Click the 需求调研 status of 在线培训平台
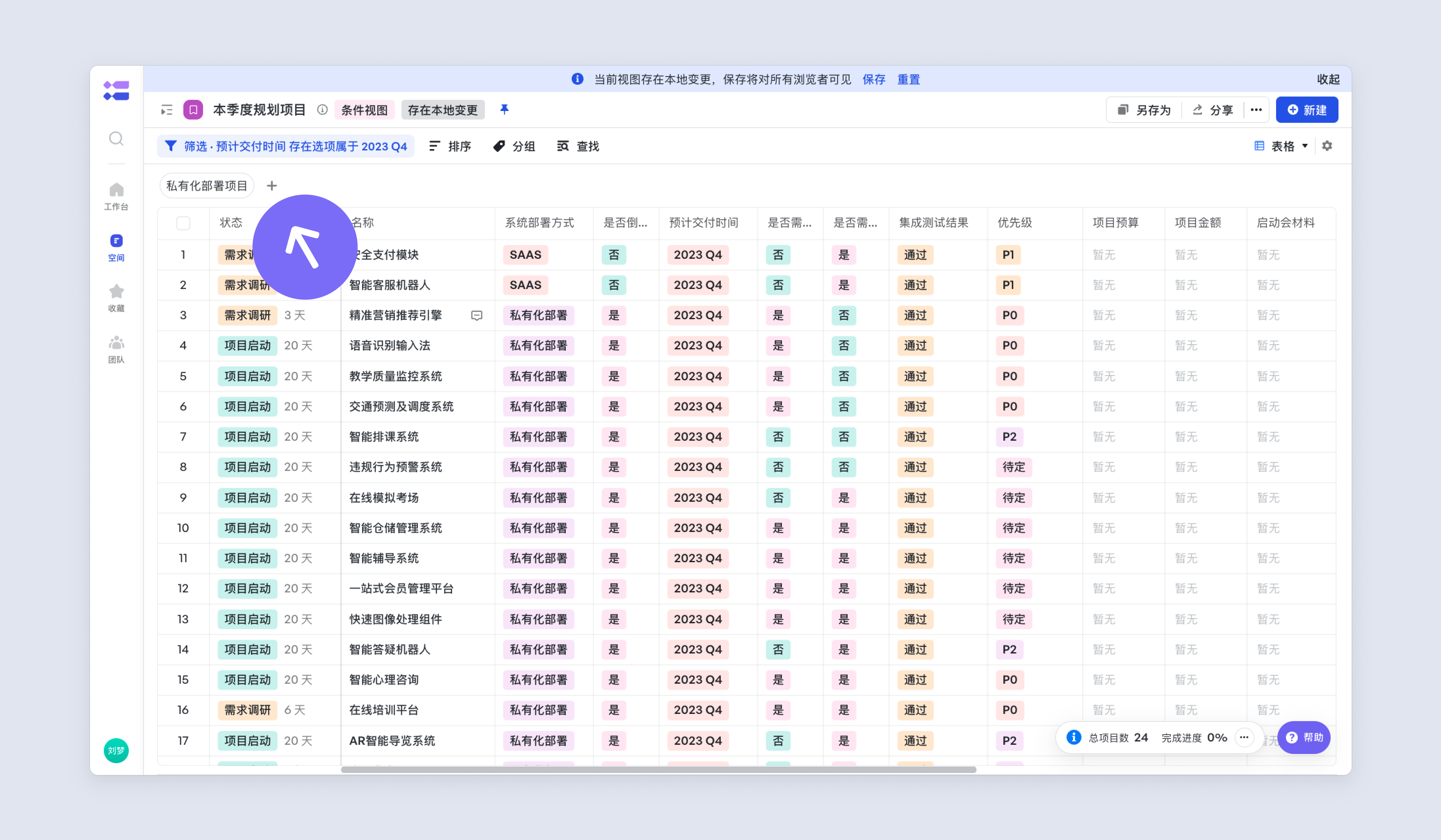 (247, 710)
